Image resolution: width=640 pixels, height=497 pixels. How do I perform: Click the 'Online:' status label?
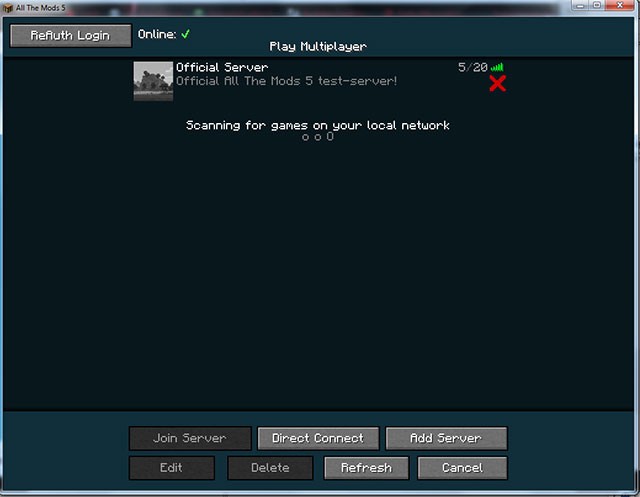coord(157,34)
